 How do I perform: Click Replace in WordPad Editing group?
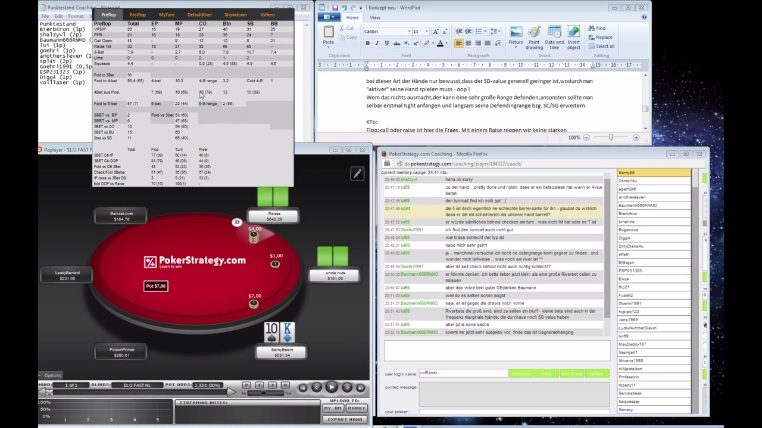click(x=601, y=37)
